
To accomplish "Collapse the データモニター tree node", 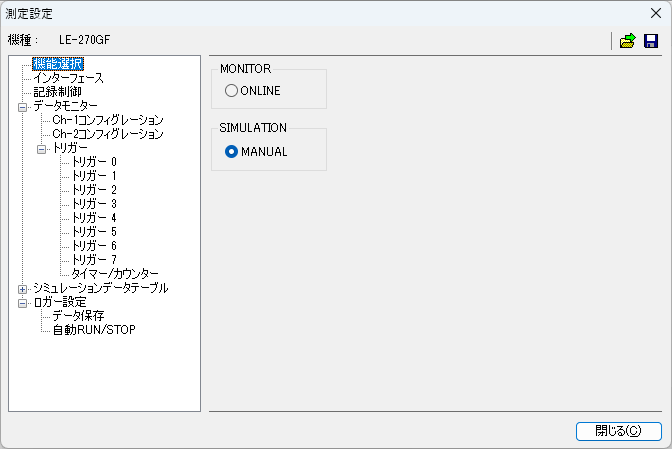I will (23, 106).
